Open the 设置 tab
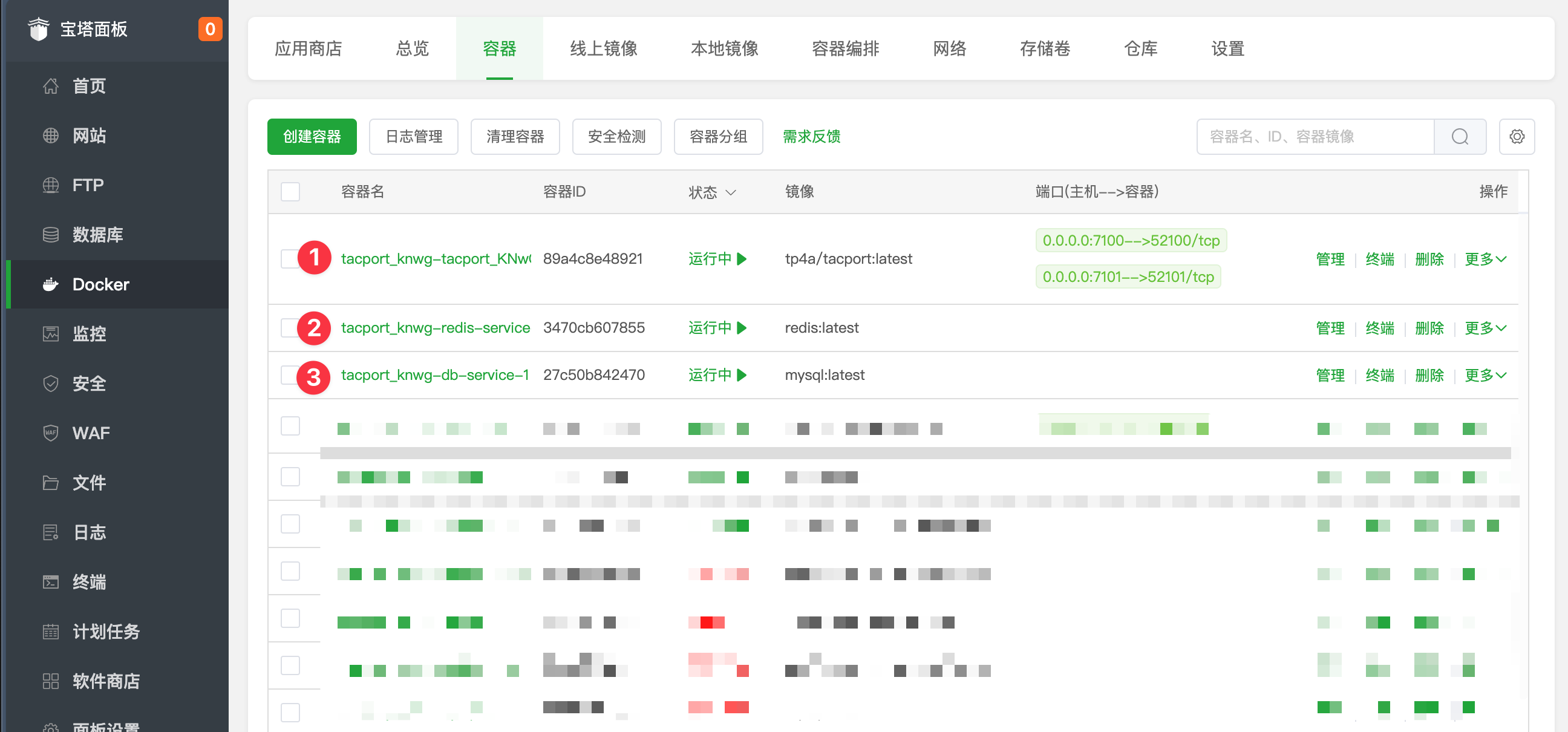1568x732 pixels. (1228, 48)
